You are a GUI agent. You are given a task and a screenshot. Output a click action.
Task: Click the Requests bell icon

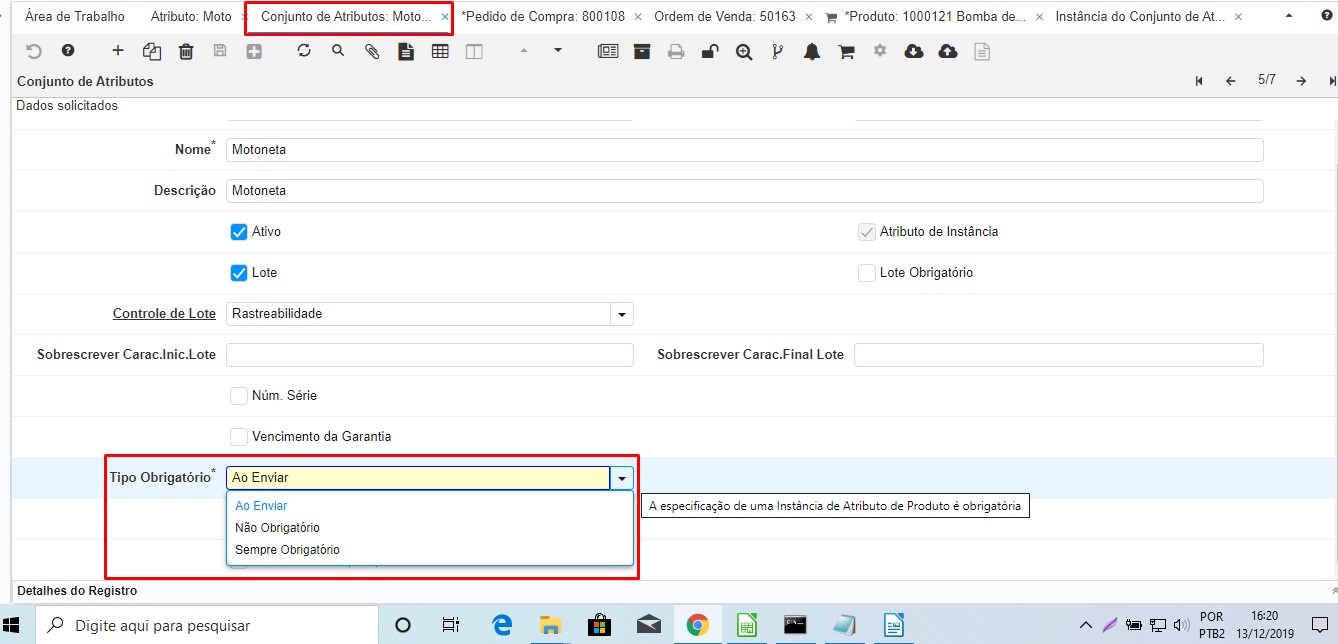click(x=812, y=52)
